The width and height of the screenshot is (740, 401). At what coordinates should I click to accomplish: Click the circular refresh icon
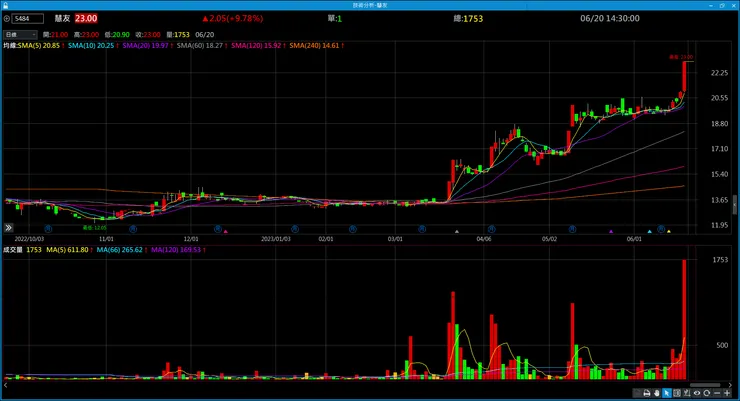click(x=706, y=393)
